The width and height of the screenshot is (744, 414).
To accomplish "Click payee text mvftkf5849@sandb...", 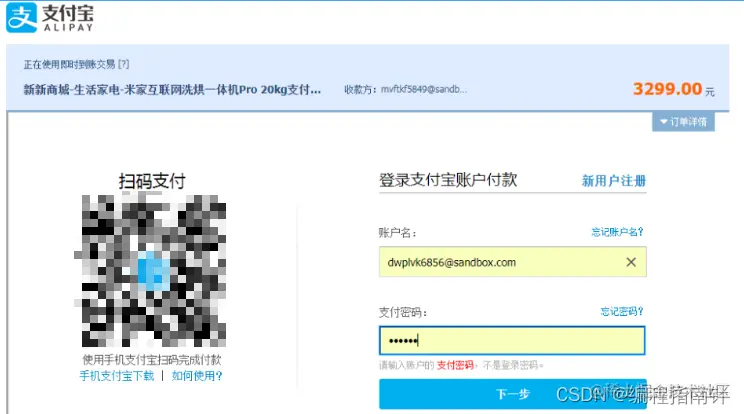I will click(x=424, y=89).
